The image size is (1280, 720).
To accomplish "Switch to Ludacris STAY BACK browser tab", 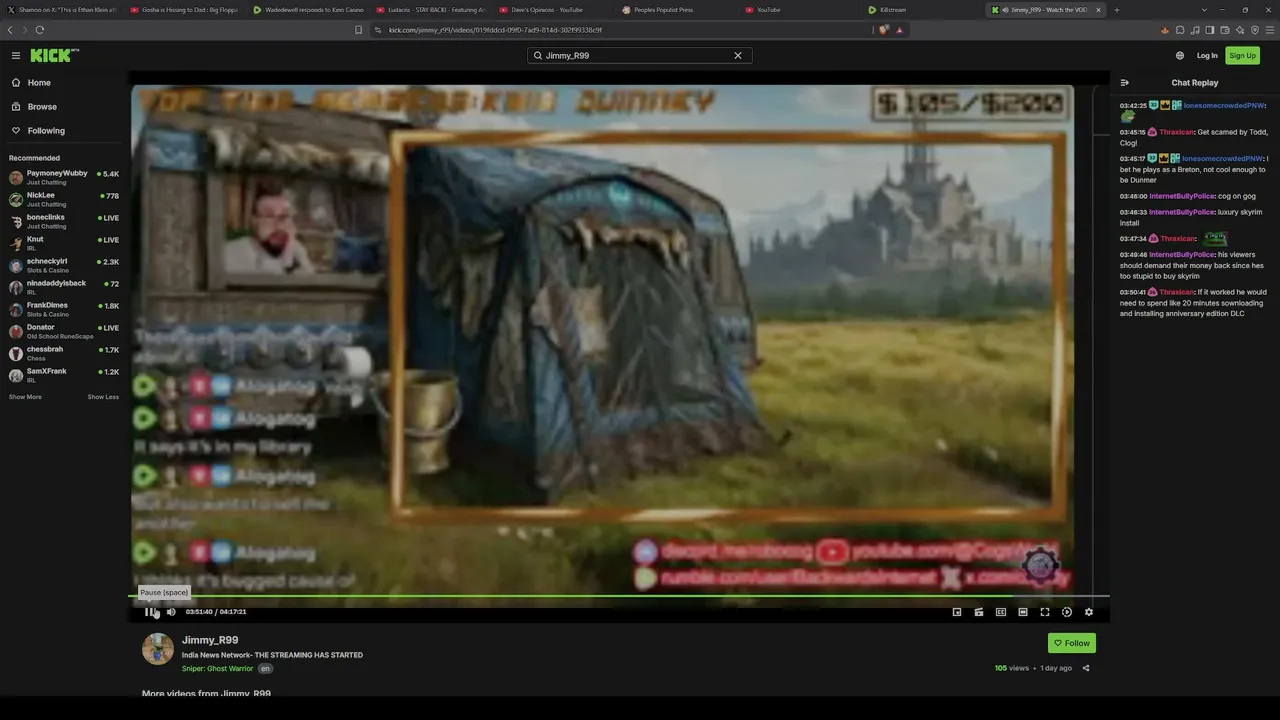I will [x=432, y=10].
